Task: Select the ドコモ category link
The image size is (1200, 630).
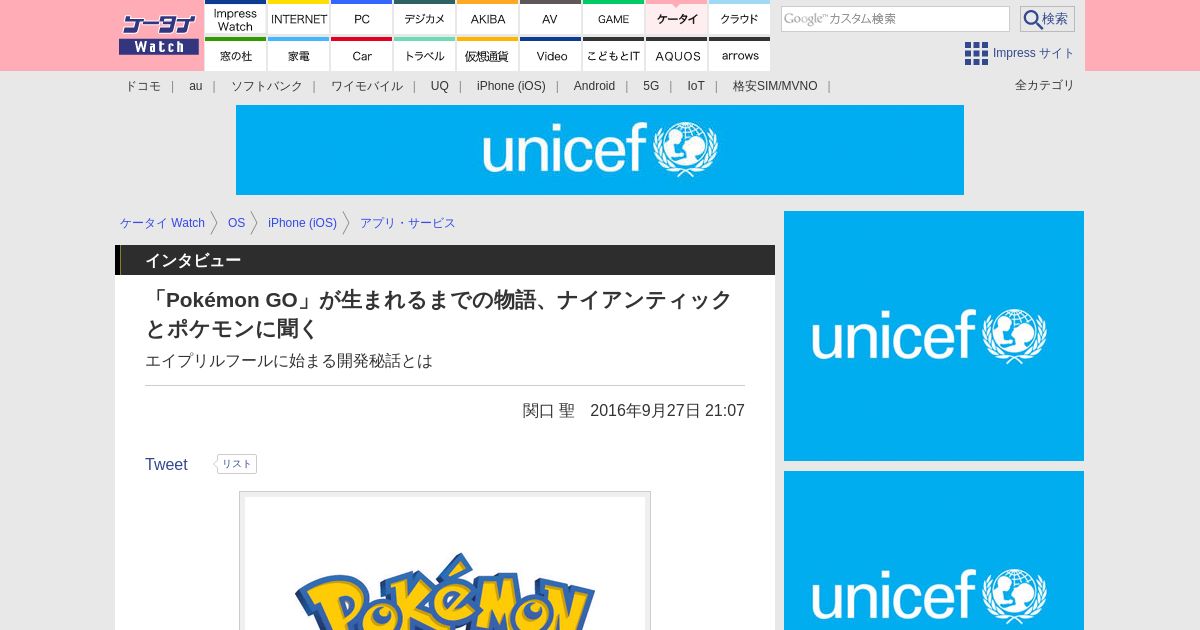Action: [143, 86]
